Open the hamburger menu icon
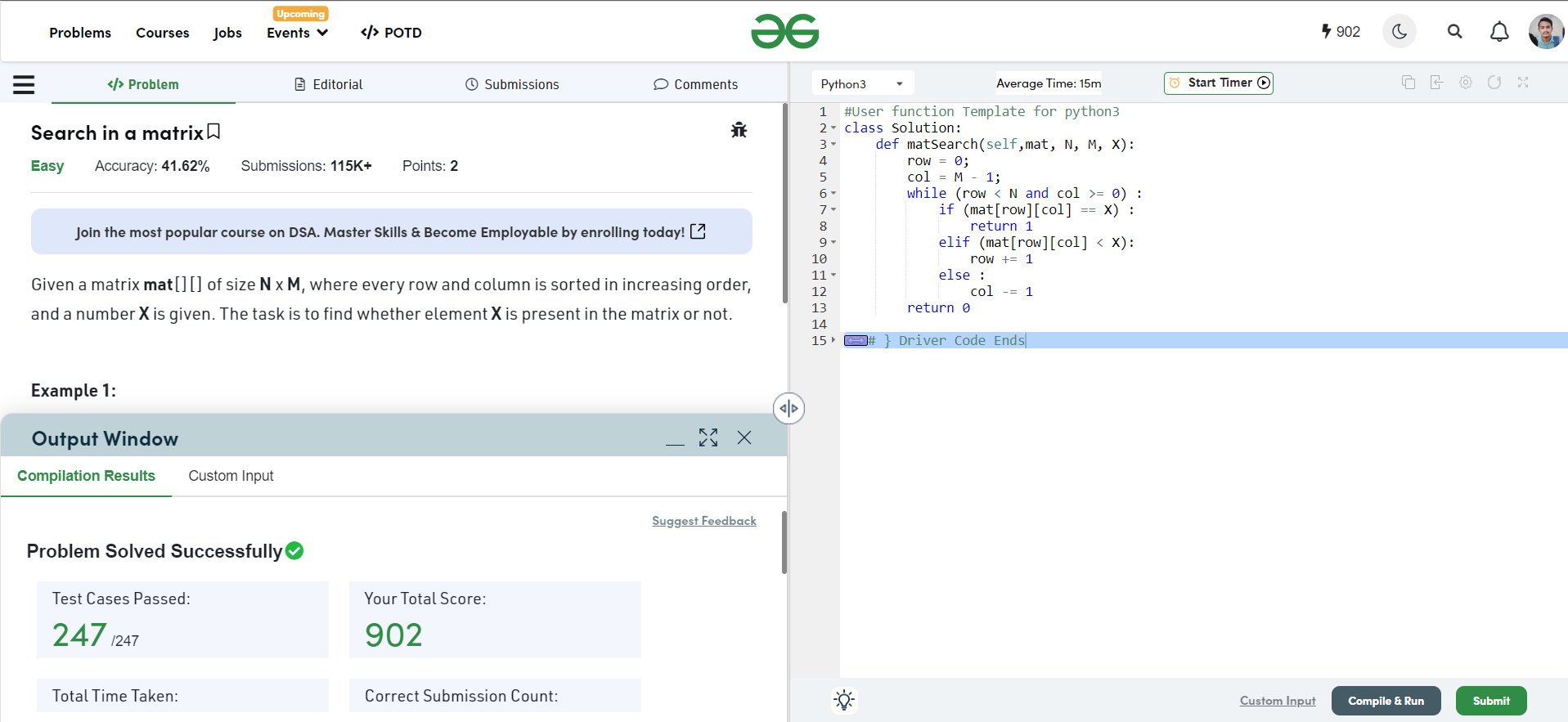 (x=24, y=84)
